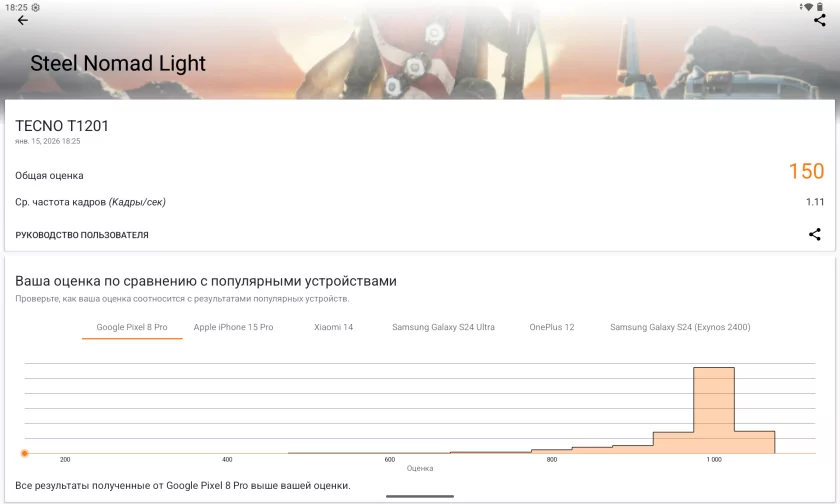
Task: Tap the Wi-Fi status icon
Action: 808,7
